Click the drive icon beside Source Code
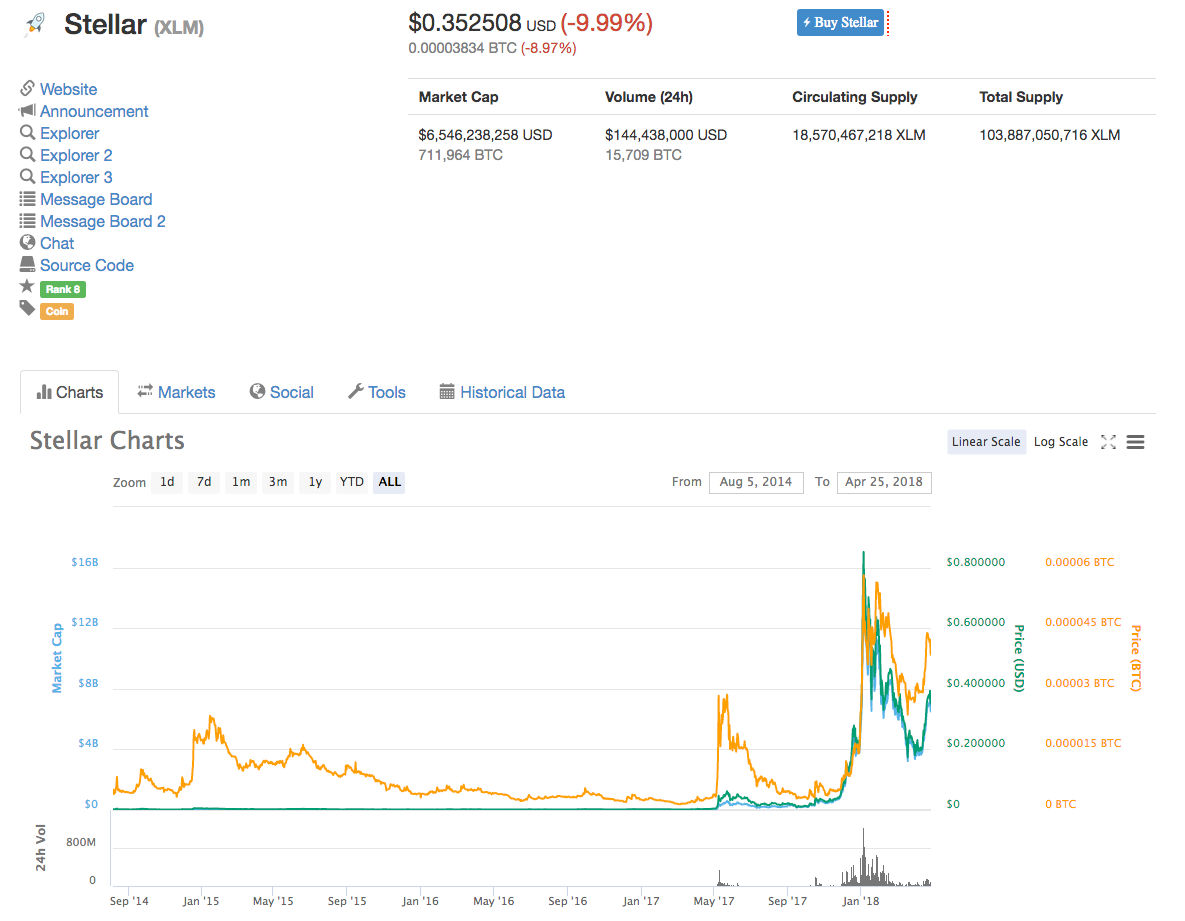1185x921 pixels. [x=27, y=264]
